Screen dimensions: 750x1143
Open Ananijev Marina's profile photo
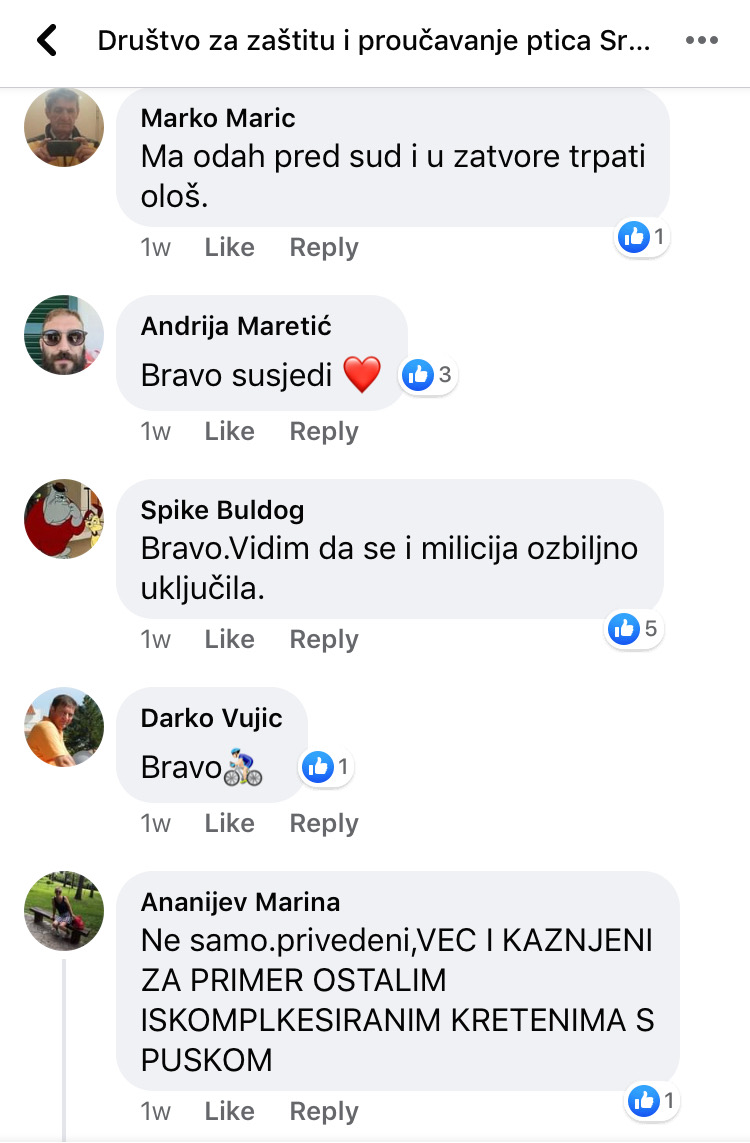[x=64, y=911]
